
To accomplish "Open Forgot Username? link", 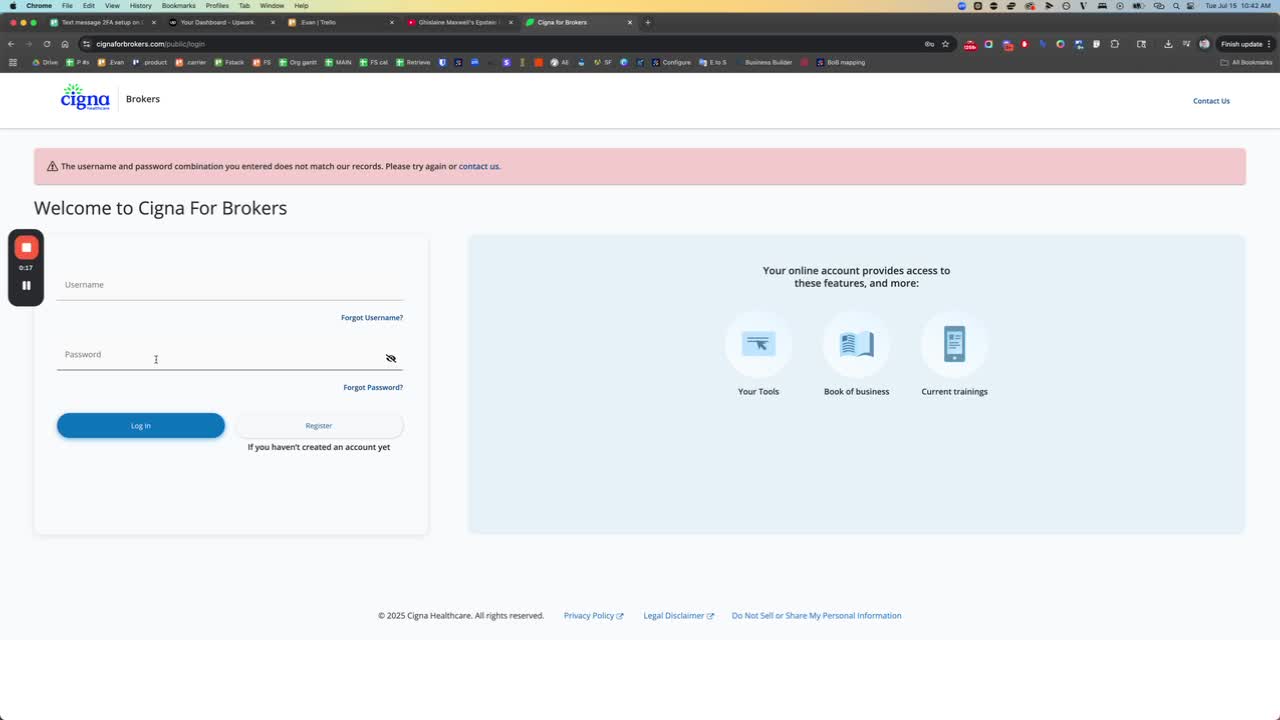I will click(372, 318).
